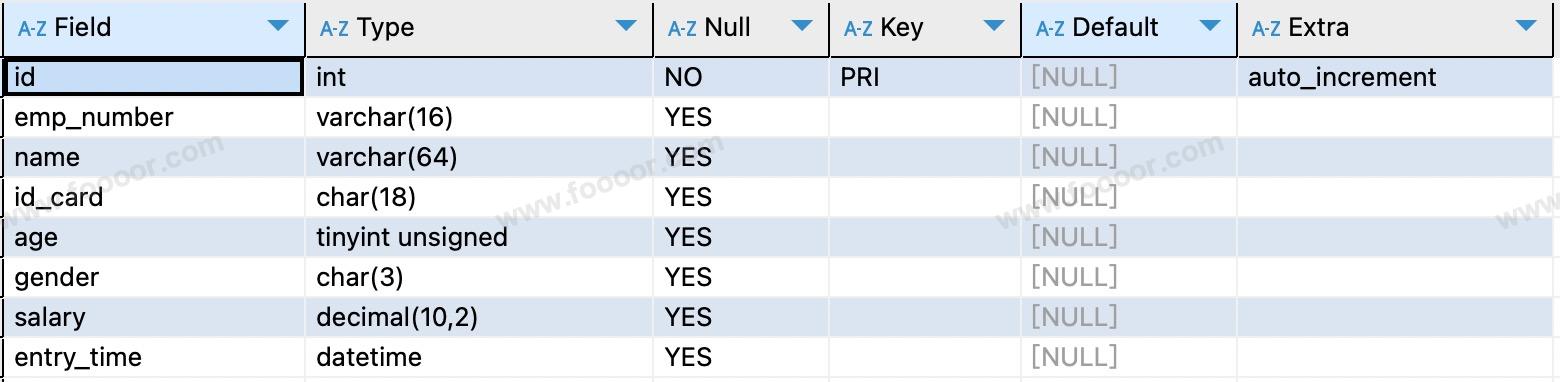Select the PRI key cell
Image resolution: width=1560 pixels, height=382 pixels.
[x=925, y=77]
